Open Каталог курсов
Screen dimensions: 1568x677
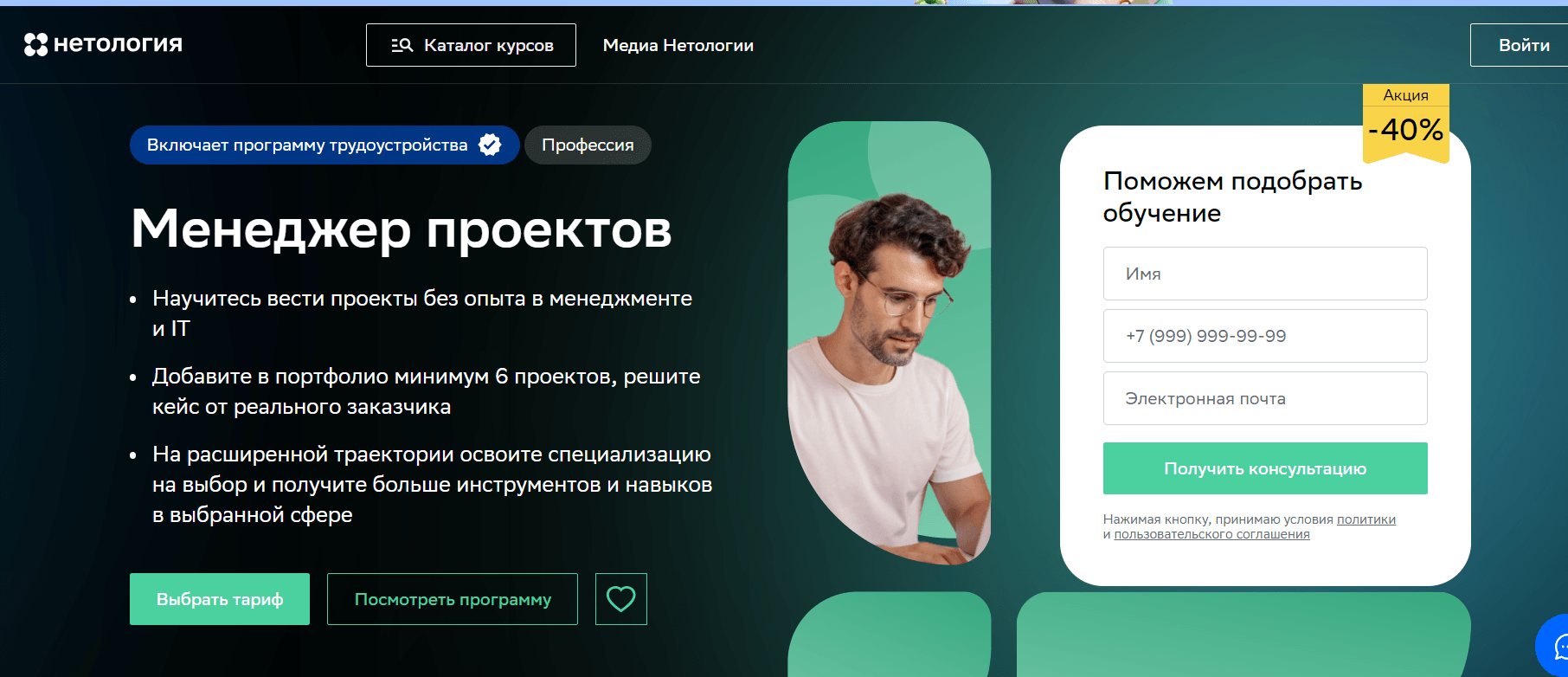(x=471, y=45)
